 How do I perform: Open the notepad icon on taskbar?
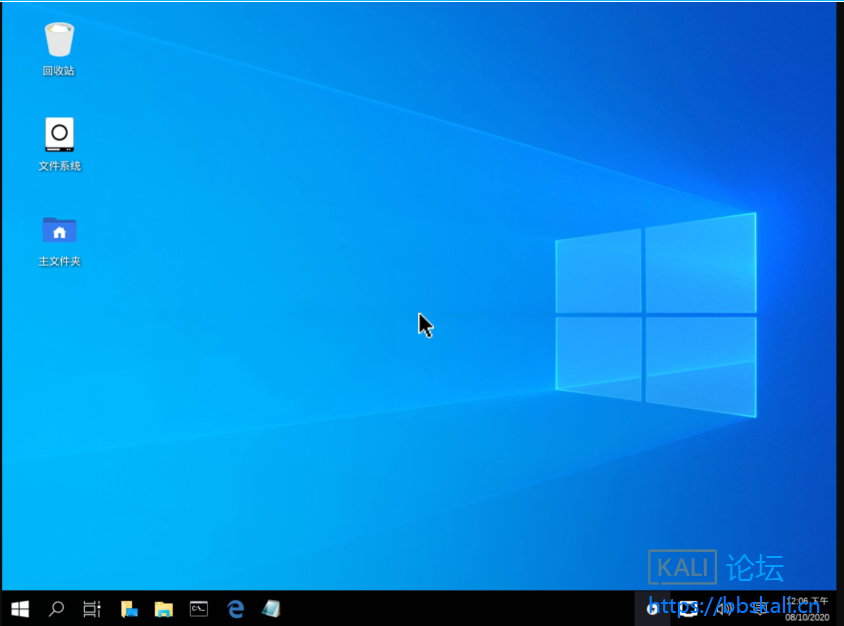(271, 608)
